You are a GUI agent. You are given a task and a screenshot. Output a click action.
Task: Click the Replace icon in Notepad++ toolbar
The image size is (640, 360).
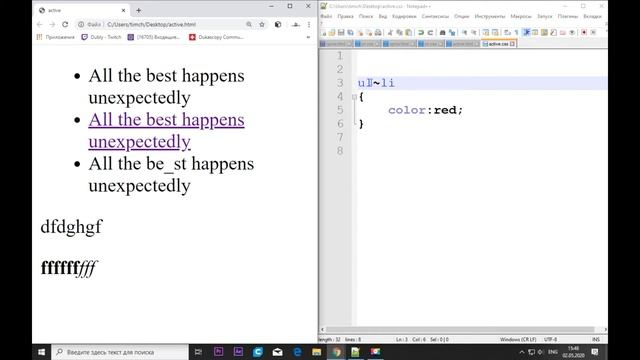pyautogui.click(x=452, y=33)
